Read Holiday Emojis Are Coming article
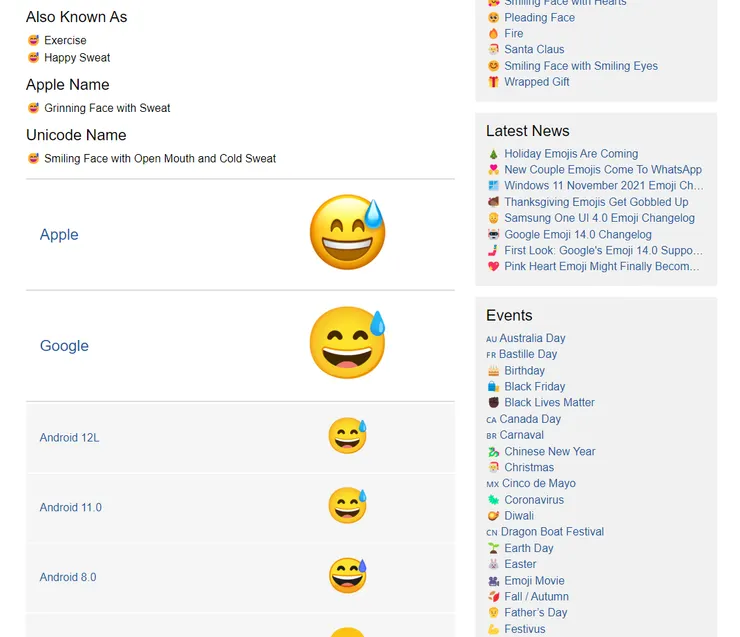The width and height of the screenshot is (740, 637). (x=571, y=154)
